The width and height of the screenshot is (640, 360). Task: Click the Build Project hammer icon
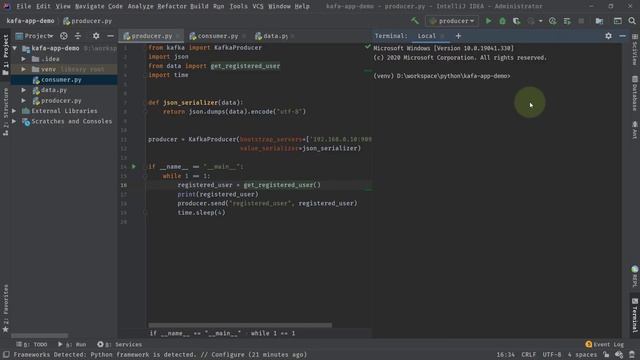(415, 21)
